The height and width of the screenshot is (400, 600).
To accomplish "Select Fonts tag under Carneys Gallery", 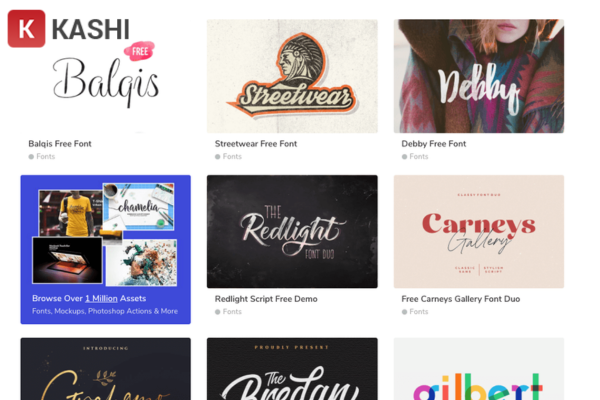I will 415,312.
